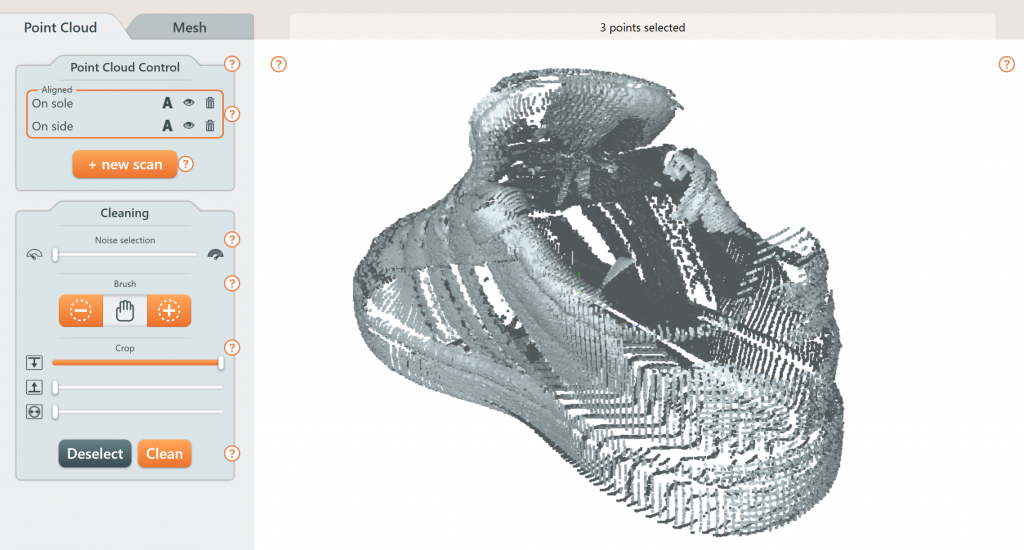
Task: Select the hand pan brush tool
Action: tap(125, 311)
